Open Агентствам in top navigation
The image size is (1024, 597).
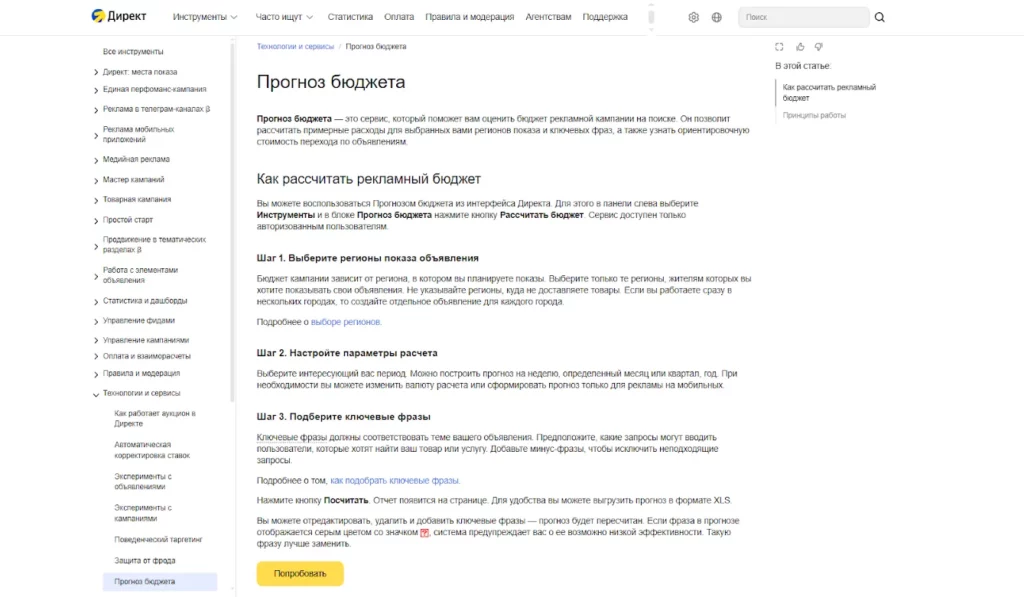(548, 17)
